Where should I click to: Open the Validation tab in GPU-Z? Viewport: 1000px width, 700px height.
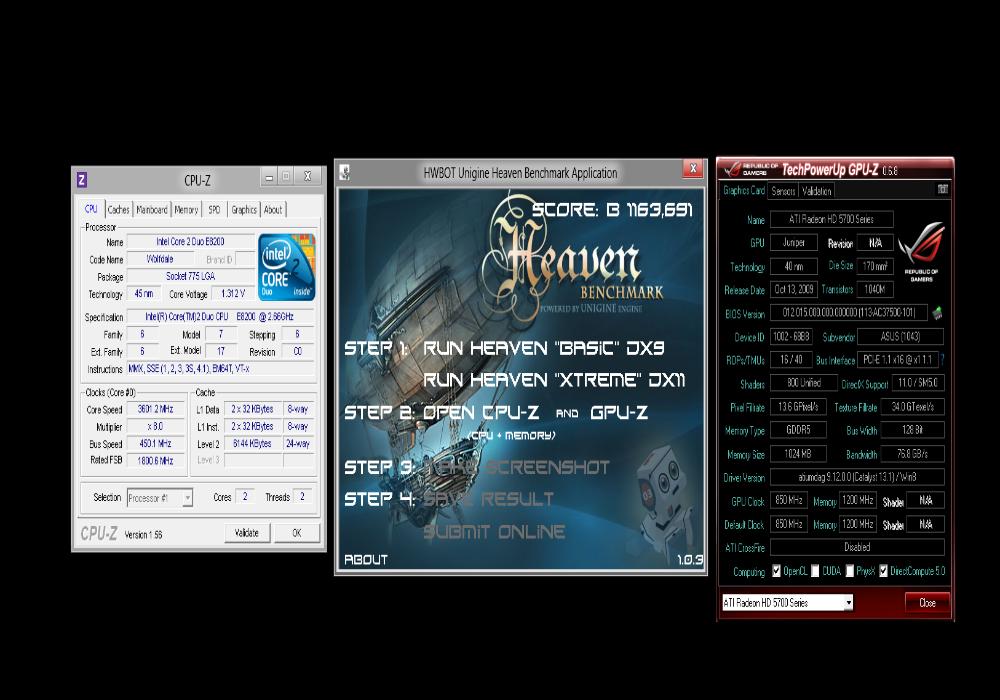[x=816, y=191]
